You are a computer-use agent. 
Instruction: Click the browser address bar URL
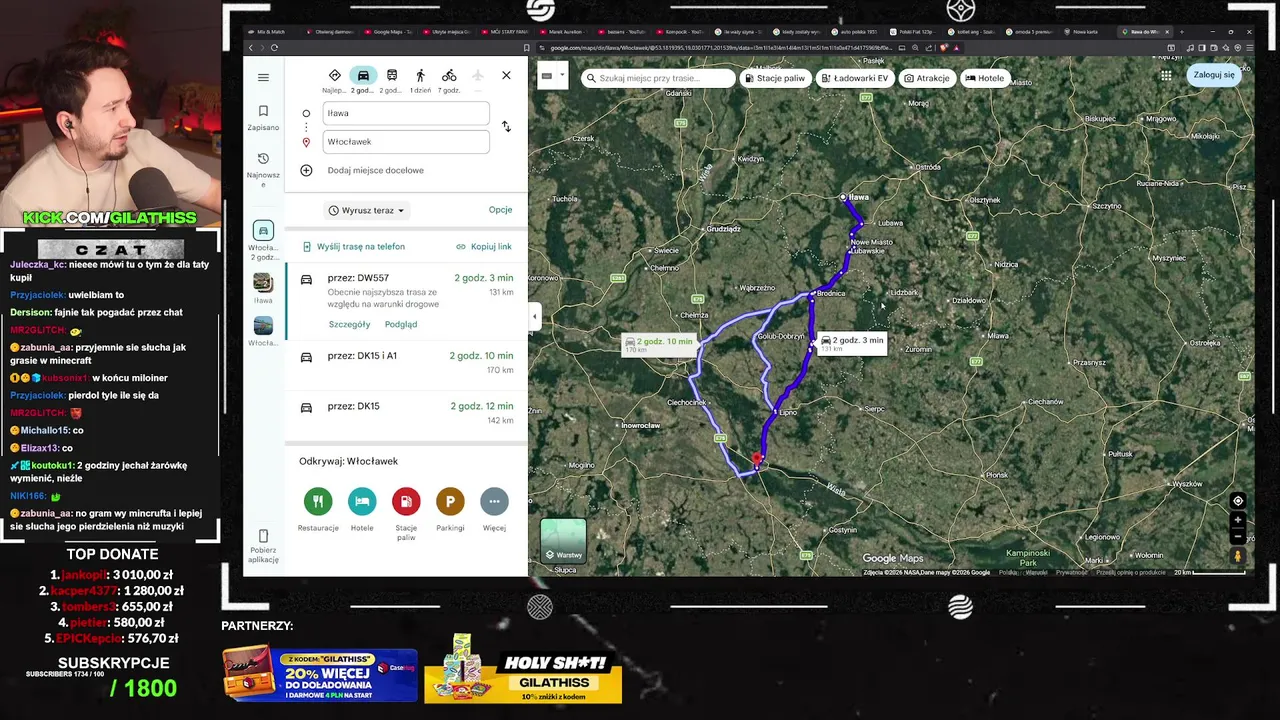coord(720,47)
